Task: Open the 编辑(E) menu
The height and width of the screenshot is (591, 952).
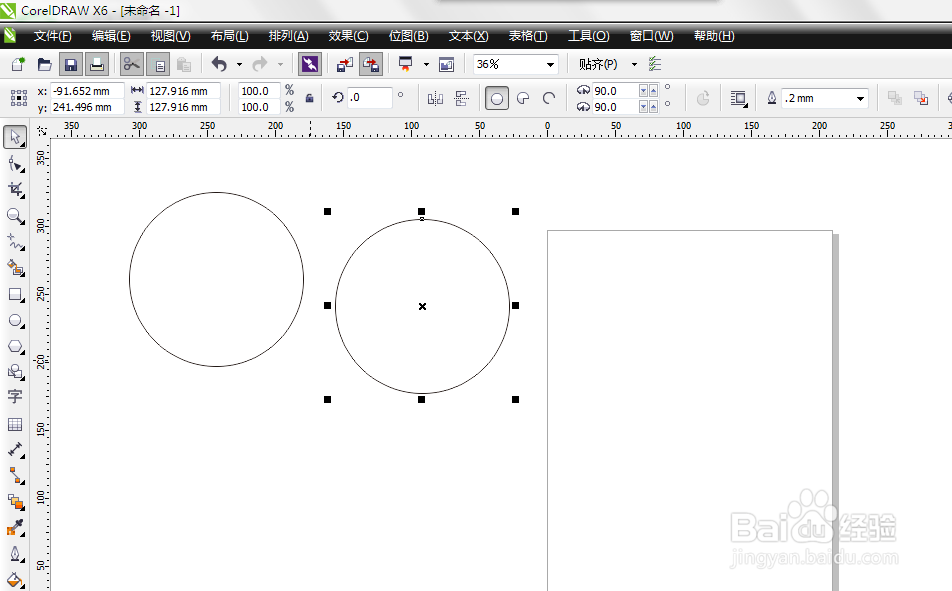Action: (111, 36)
